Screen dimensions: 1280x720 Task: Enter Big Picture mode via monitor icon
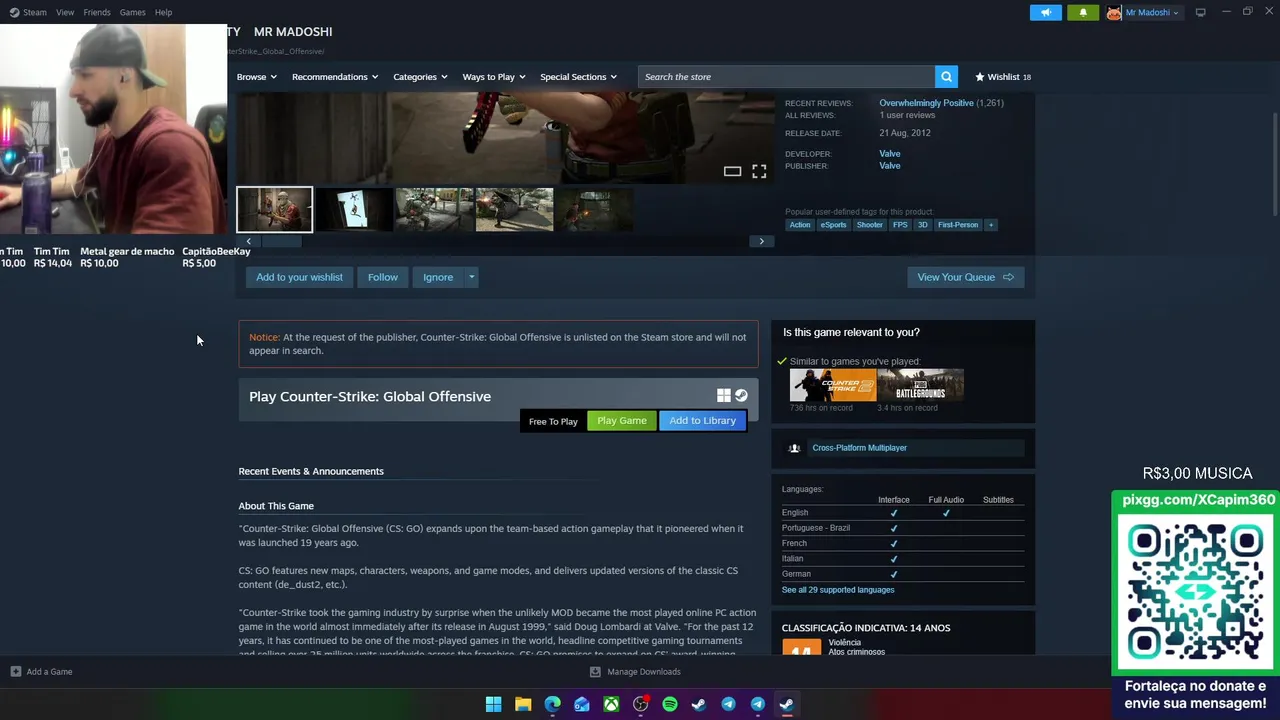(x=1200, y=12)
